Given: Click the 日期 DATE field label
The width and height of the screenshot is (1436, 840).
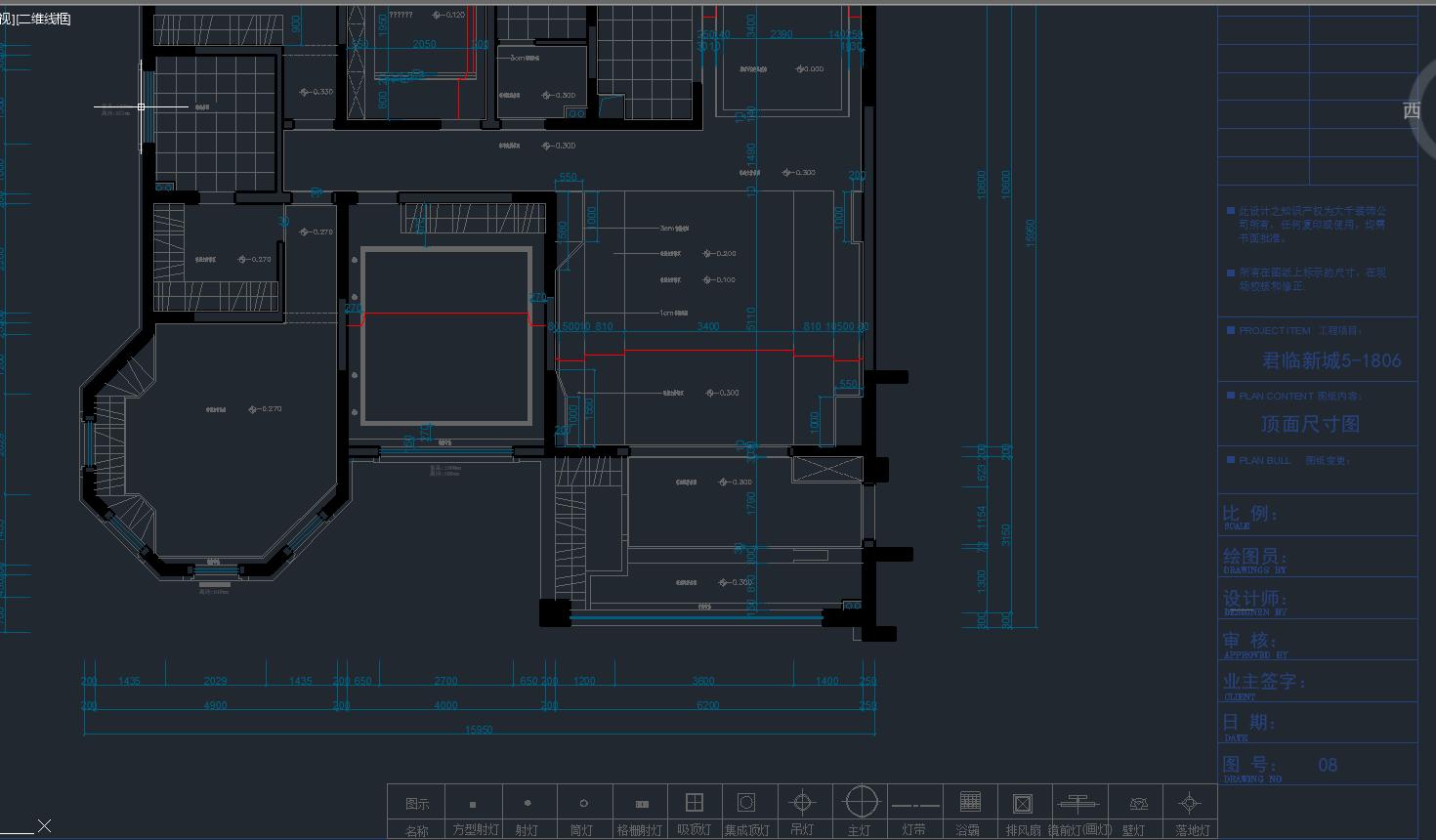Looking at the screenshot, I should pyautogui.click(x=1249, y=727).
